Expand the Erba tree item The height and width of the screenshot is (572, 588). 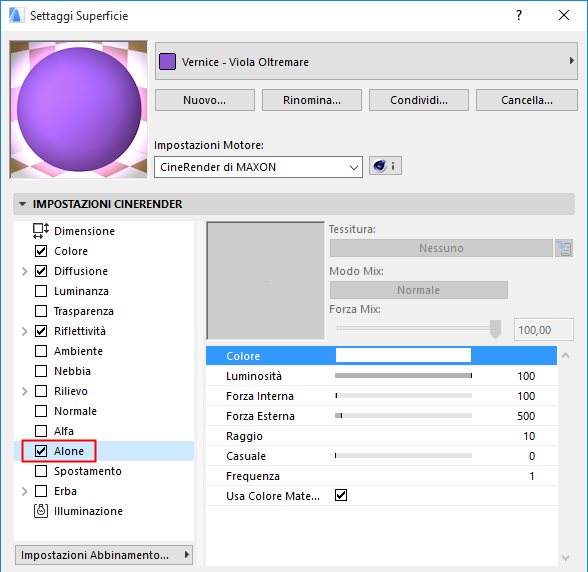(x=25, y=491)
